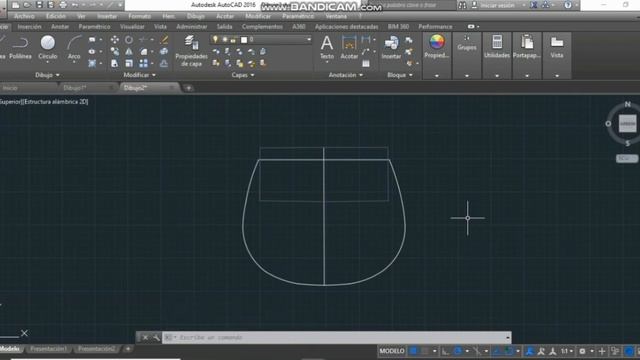Select the Texto annotation tool
The width and height of the screenshot is (640, 360).
click(x=327, y=47)
